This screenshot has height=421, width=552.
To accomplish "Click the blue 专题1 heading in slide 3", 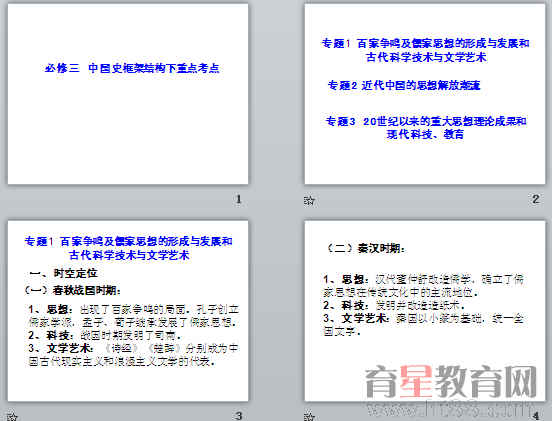I will coord(128,248).
